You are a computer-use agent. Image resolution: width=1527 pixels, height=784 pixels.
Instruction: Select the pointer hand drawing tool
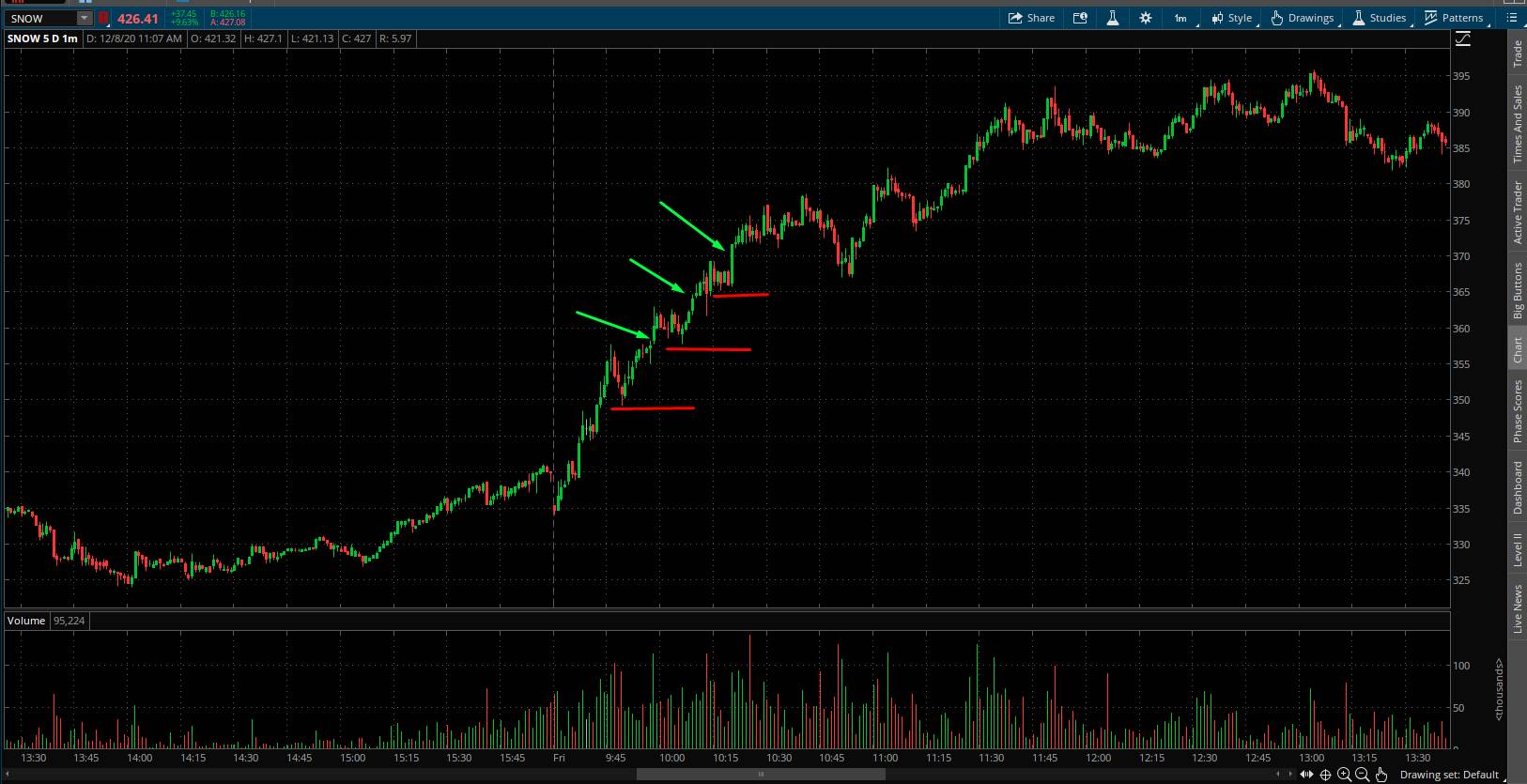(x=1380, y=775)
